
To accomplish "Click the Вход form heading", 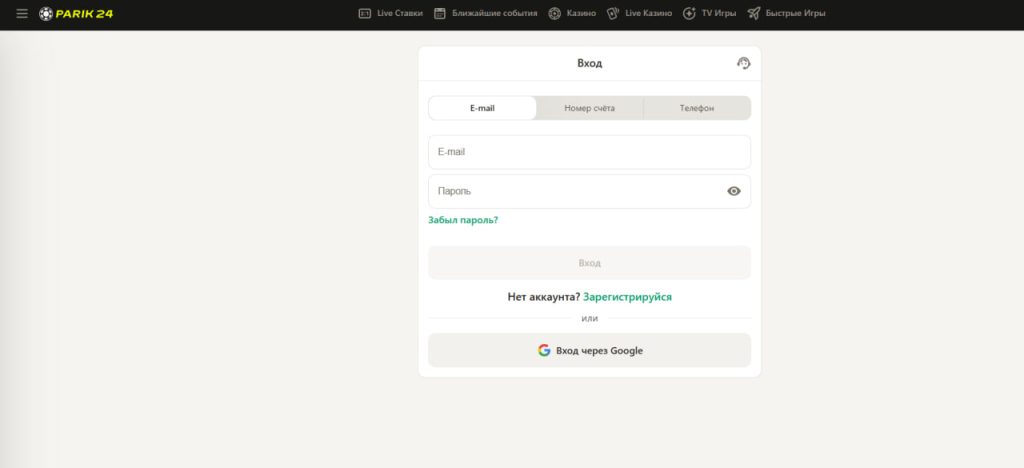I will pyautogui.click(x=590, y=63).
